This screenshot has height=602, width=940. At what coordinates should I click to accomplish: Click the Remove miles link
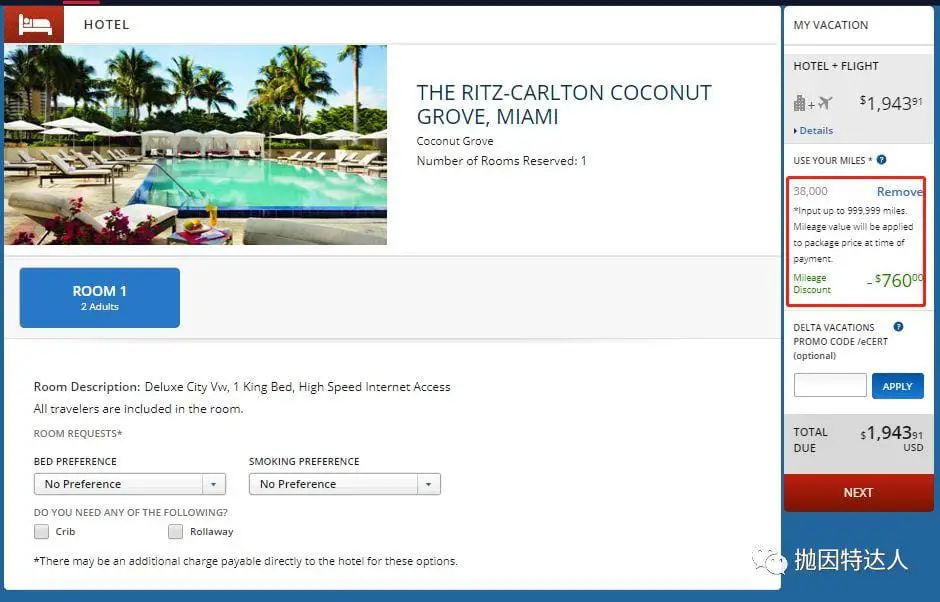(x=899, y=192)
